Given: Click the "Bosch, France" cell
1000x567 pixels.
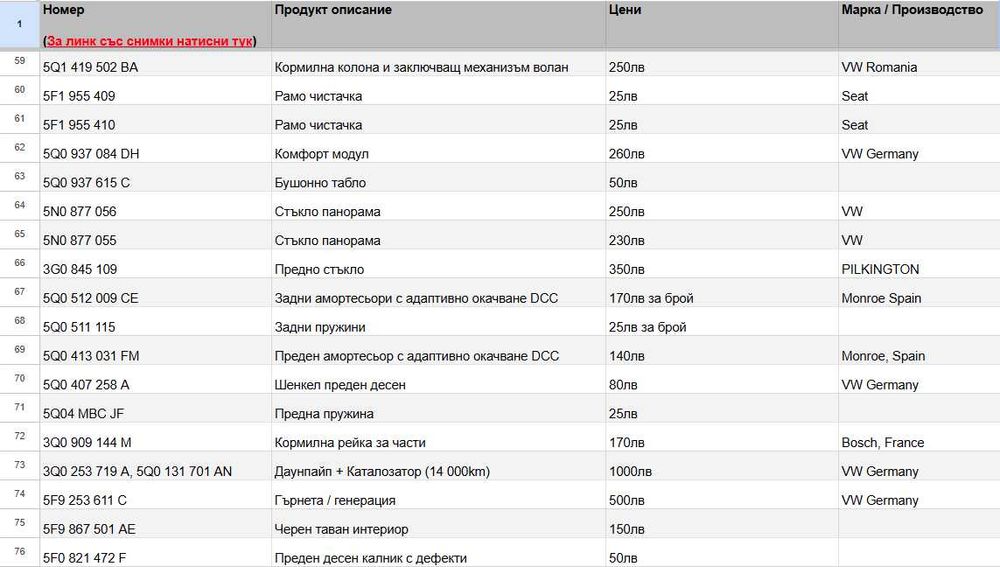Looking at the screenshot, I should pyautogui.click(x=883, y=442).
